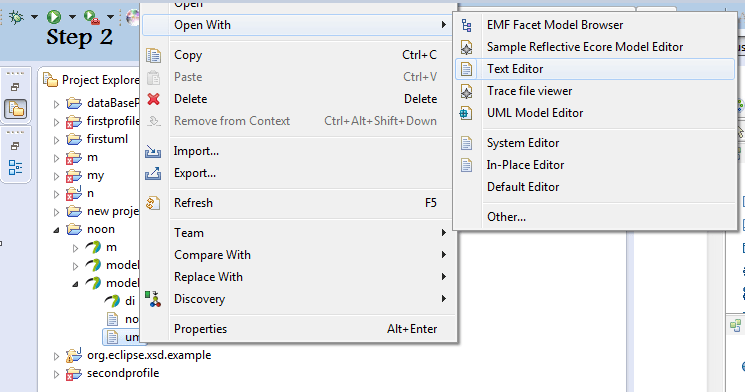Image resolution: width=745 pixels, height=392 pixels.
Task: Click the Copy pages icon
Action: (153, 55)
